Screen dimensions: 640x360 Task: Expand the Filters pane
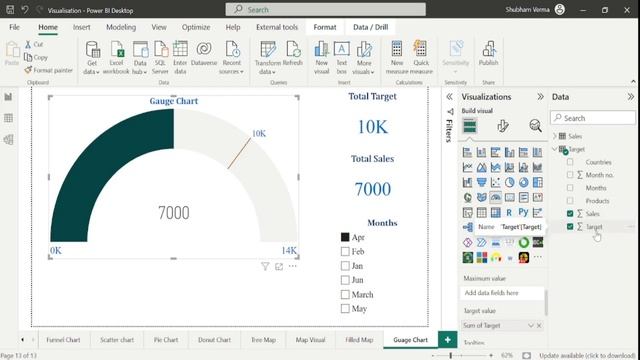point(449,97)
